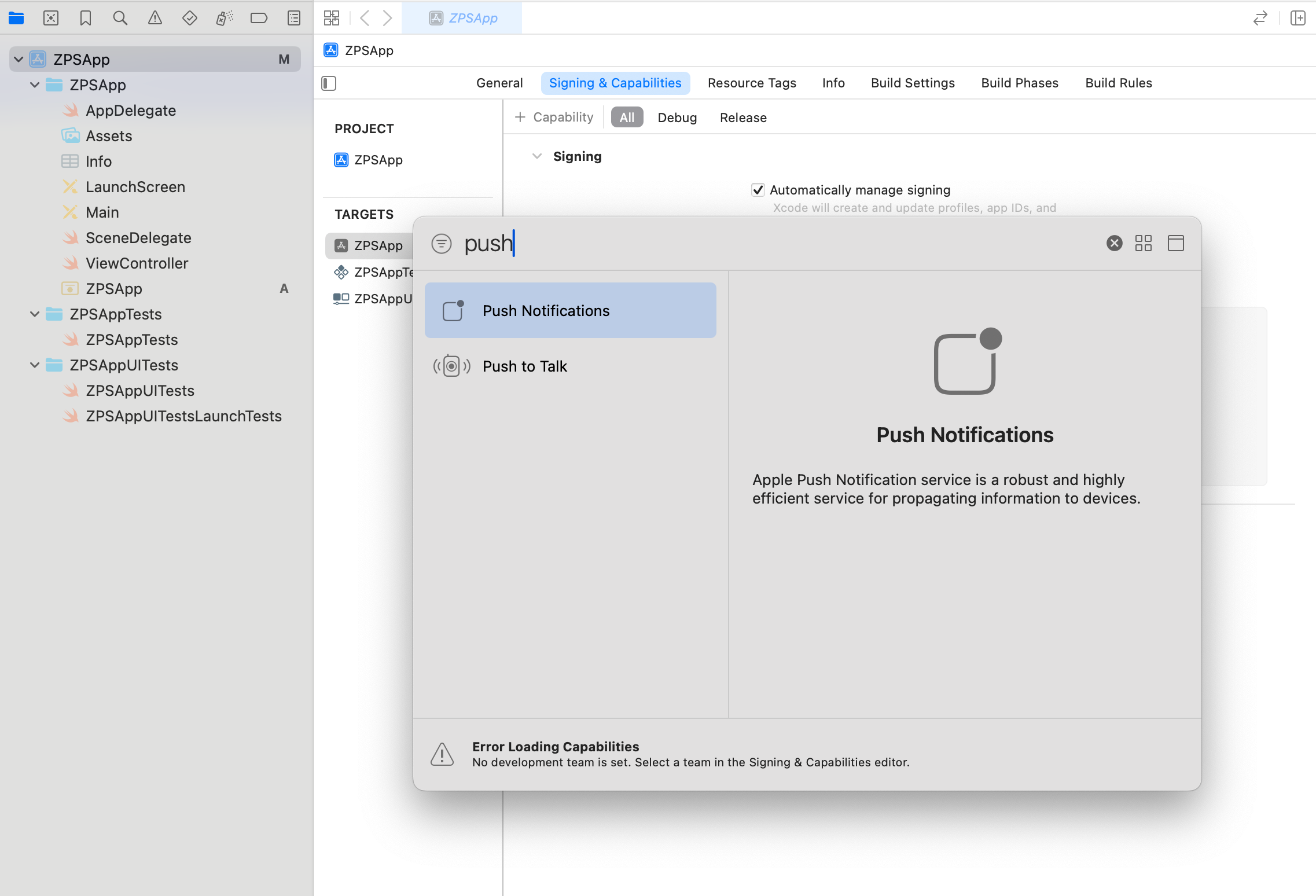Collapse the ZPSAppUITests folder
Viewport: 1316px width, 896px height.
(35, 365)
